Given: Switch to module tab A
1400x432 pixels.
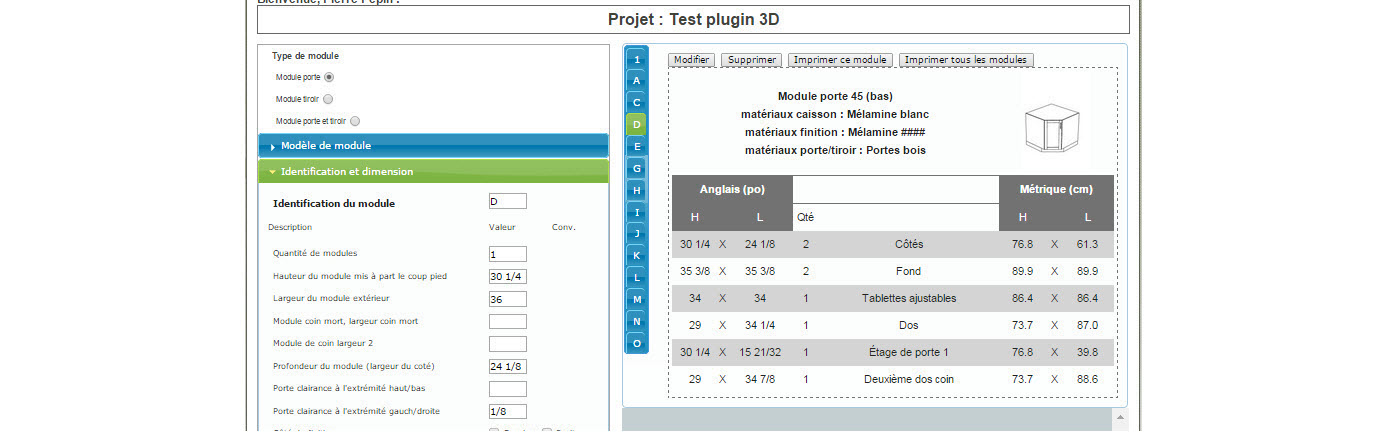Looking at the screenshot, I should 636,80.
